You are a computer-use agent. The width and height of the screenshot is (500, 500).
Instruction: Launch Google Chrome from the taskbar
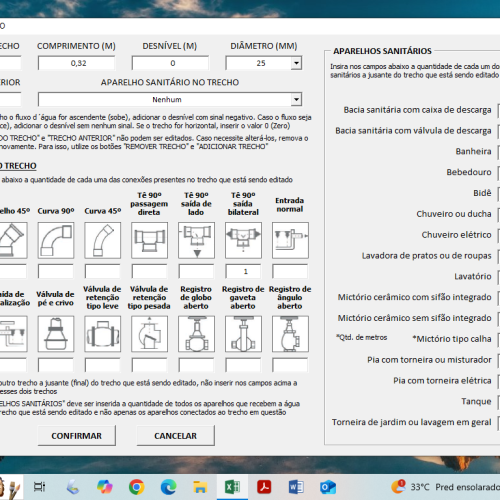click(x=137, y=487)
